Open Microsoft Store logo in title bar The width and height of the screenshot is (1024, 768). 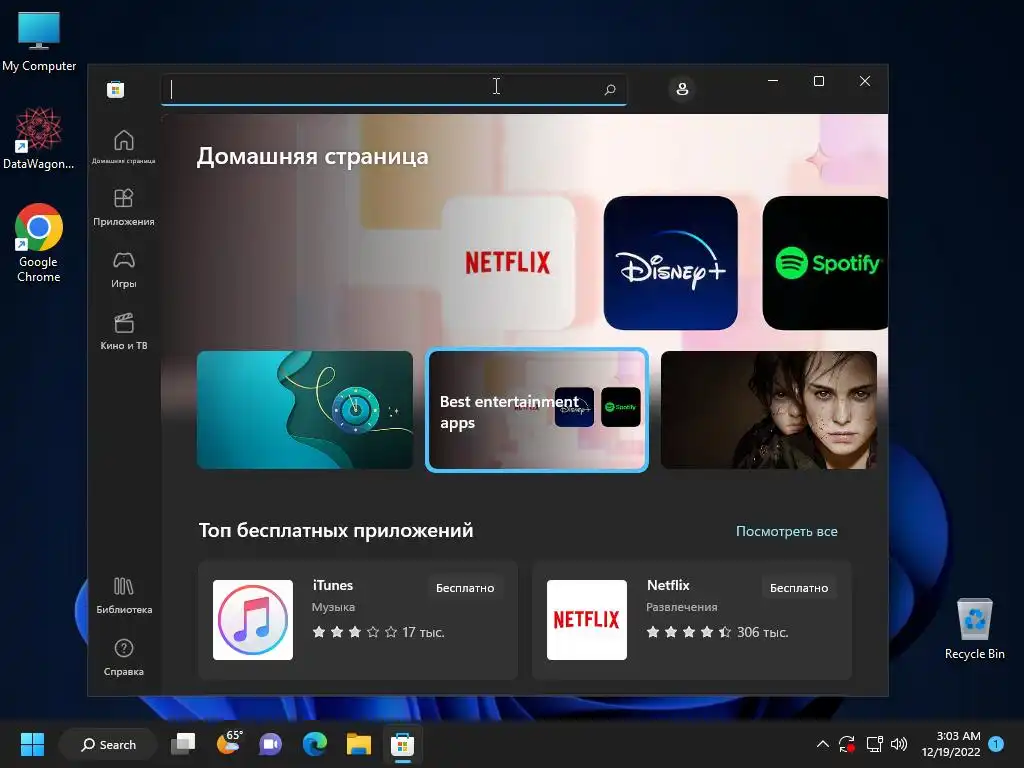pyautogui.click(x=116, y=89)
